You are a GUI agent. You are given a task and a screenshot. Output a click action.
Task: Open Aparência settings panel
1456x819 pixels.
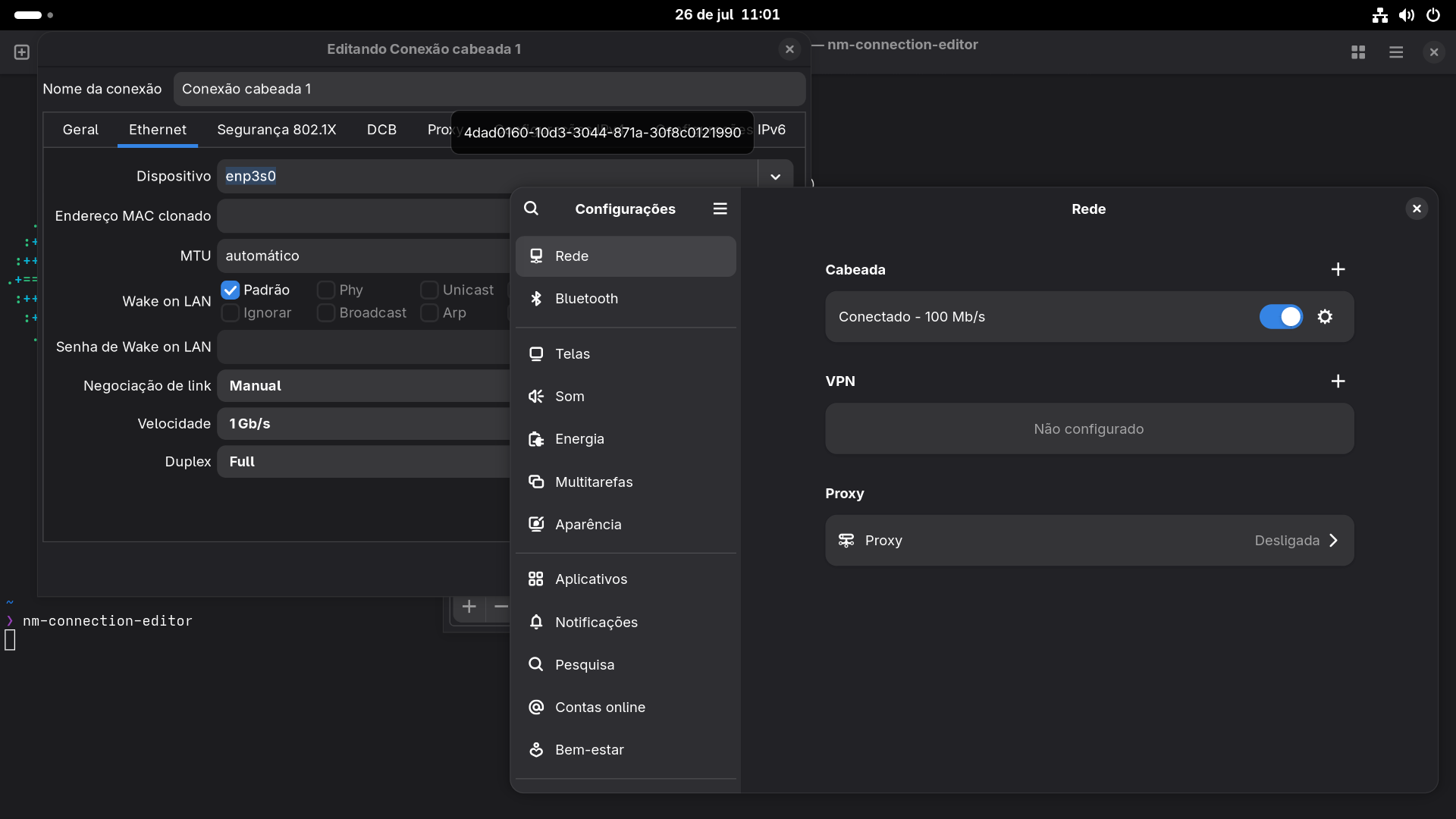[626, 525]
